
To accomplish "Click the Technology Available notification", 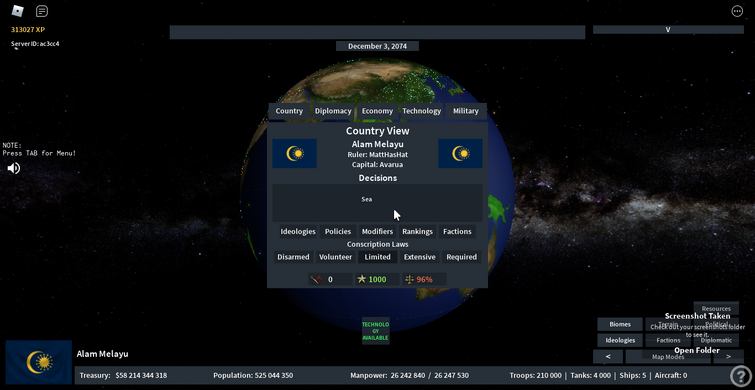I will pos(376,331).
